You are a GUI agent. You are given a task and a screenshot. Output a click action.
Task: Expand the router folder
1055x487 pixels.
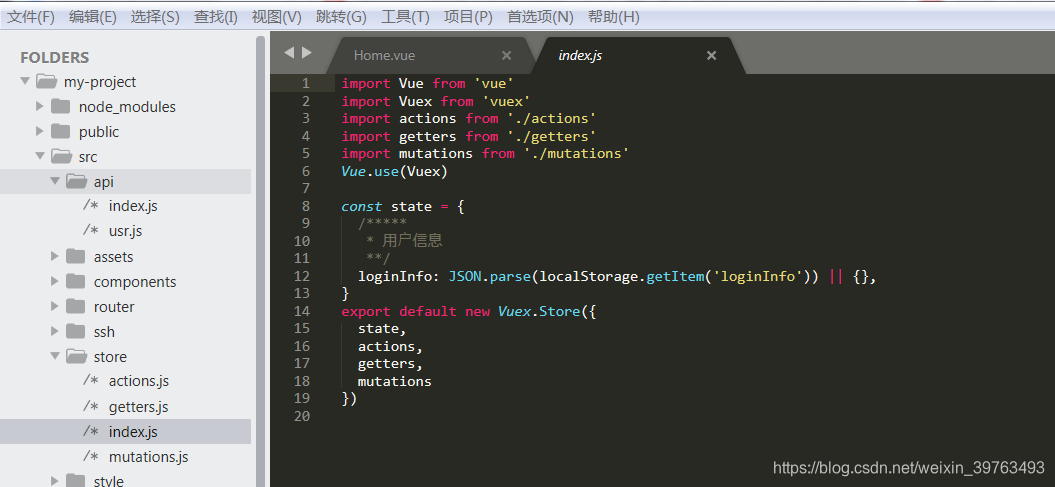coord(55,306)
